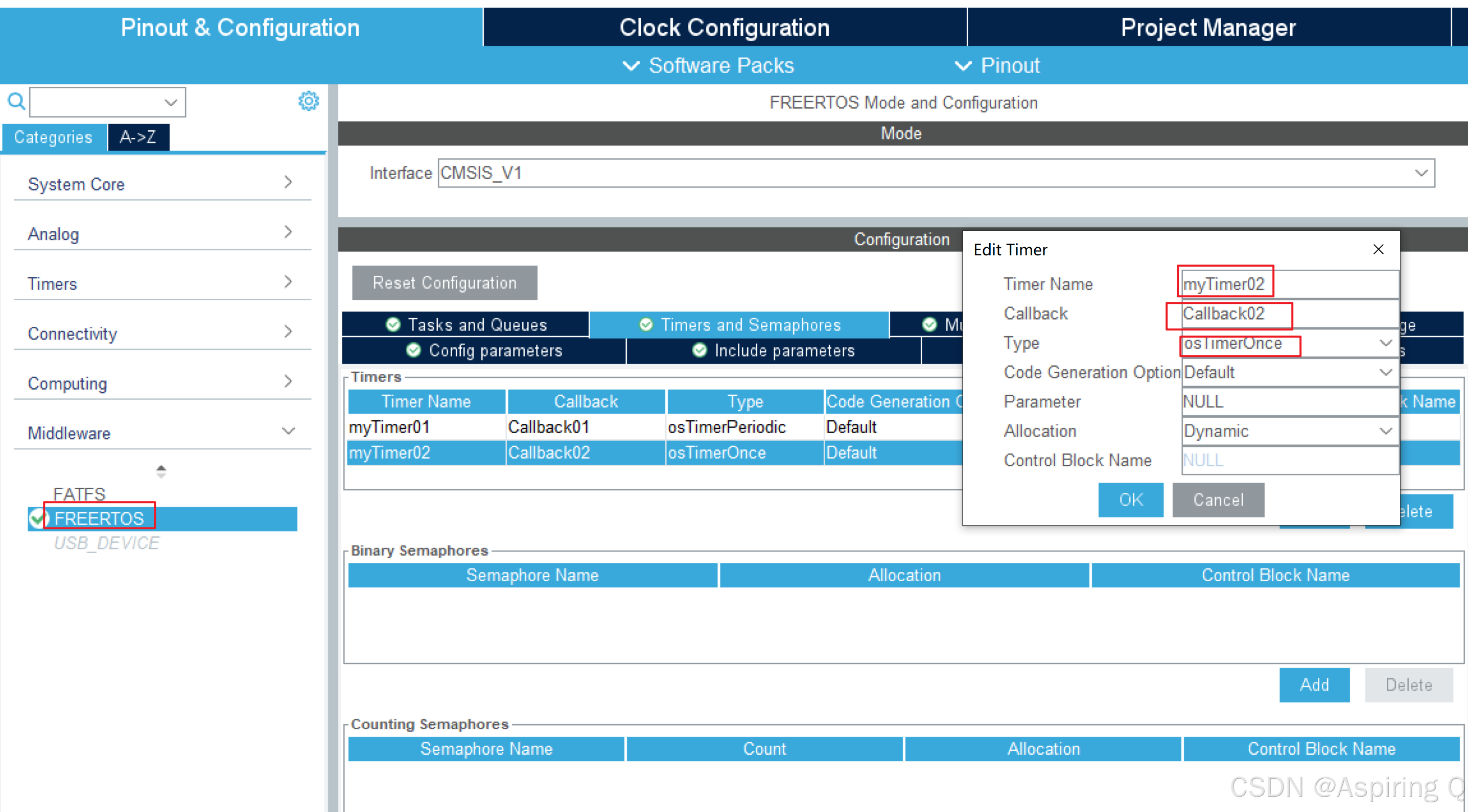Select the Categories tab

coord(54,137)
